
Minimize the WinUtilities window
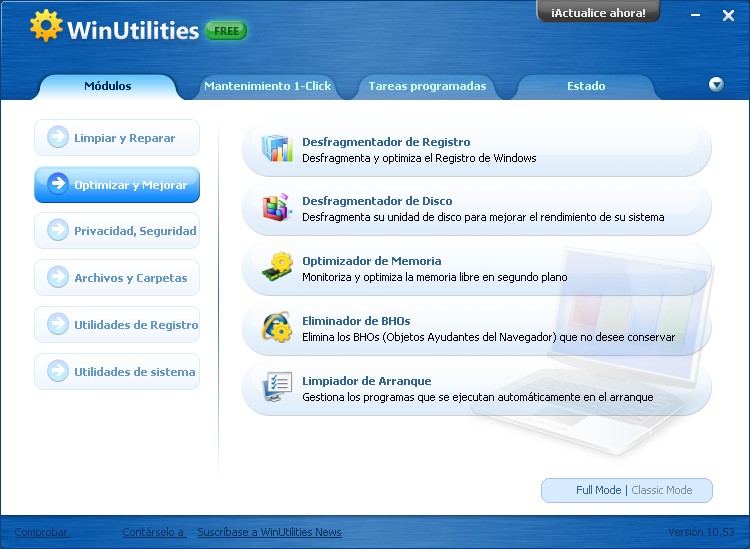(695, 15)
